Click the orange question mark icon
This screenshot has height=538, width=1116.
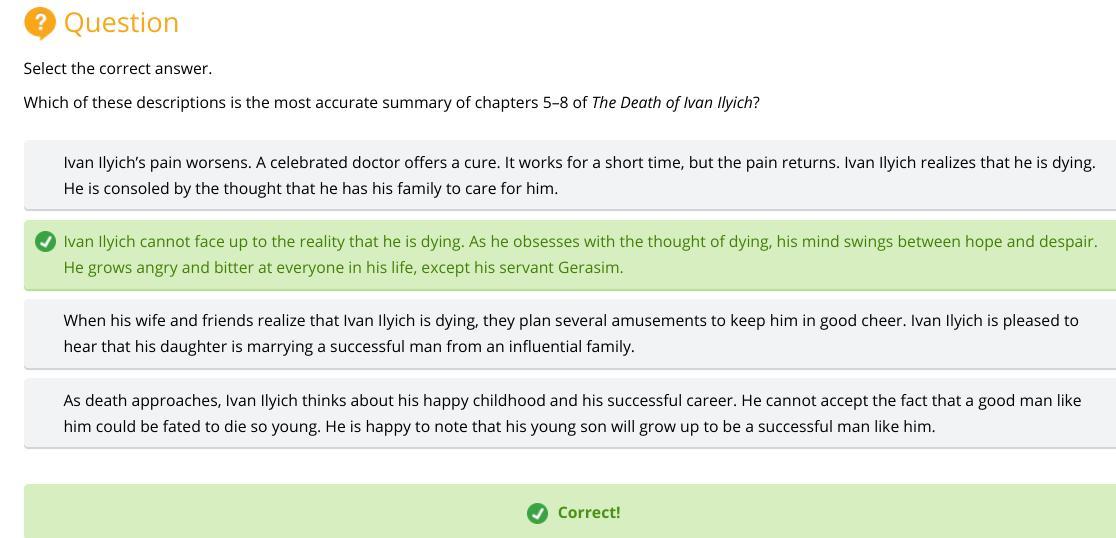(x=39, y=22)
